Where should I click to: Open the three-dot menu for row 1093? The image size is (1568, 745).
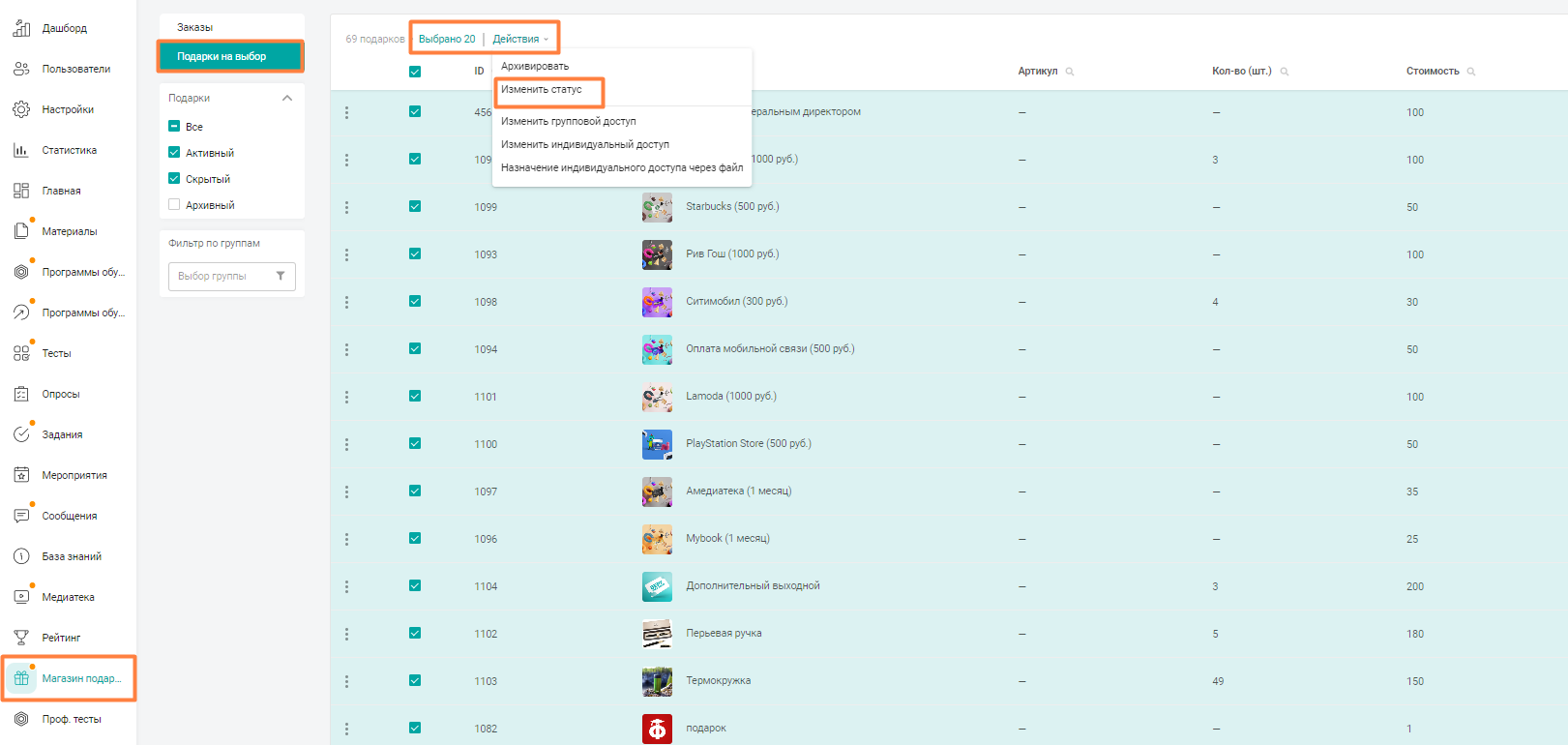(x=346, y=254)
